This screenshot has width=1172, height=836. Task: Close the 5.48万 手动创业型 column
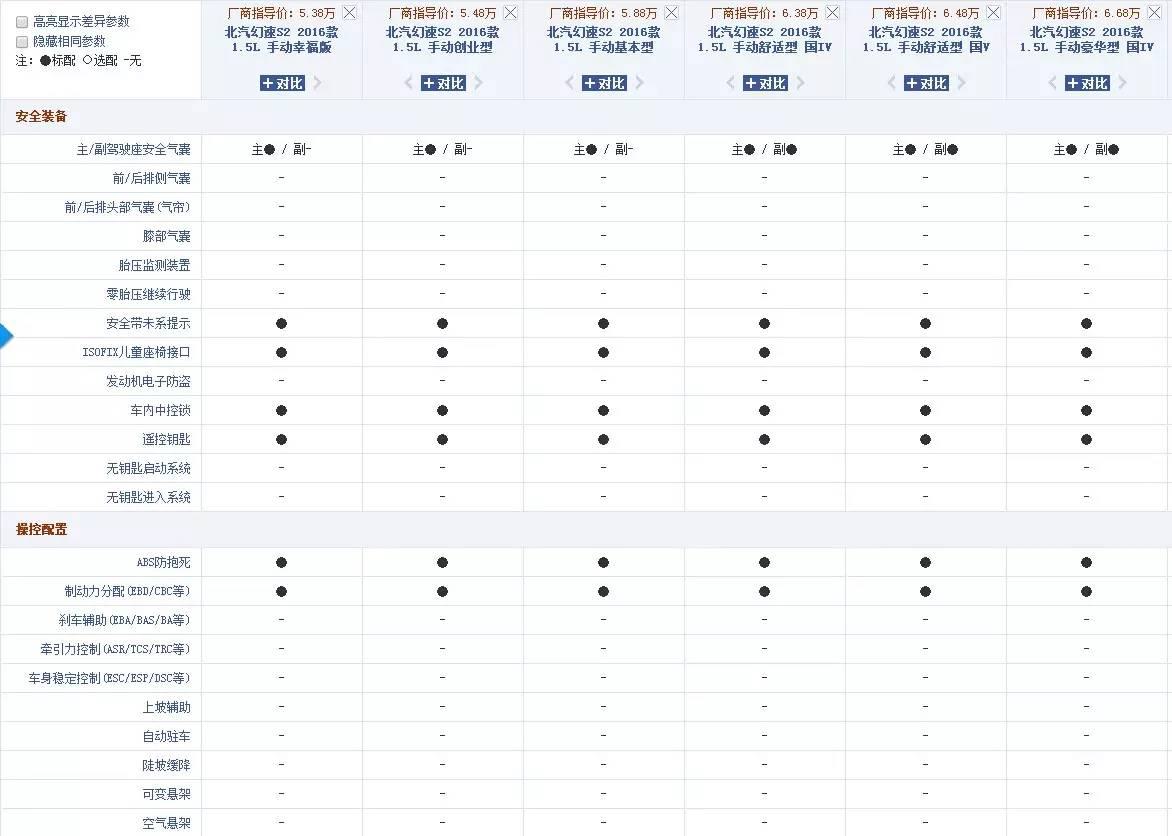tap(510, 13)
